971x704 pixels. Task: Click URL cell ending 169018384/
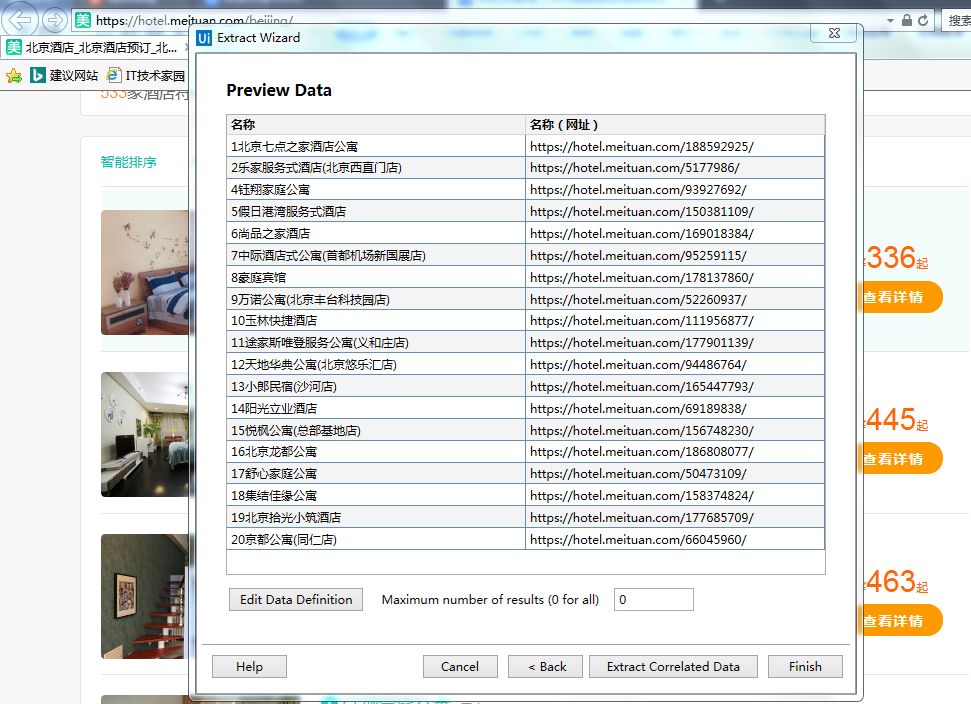[675, 233]
